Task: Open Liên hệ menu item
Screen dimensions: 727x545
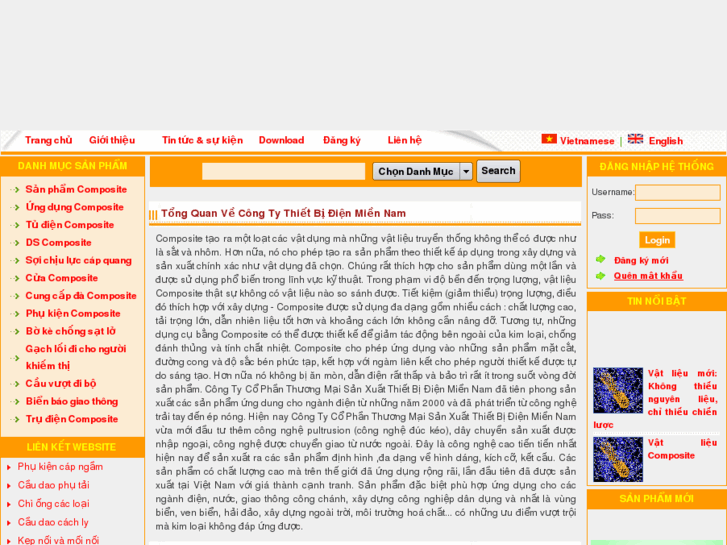Action: pyautogui.click(x=405, y=140)
